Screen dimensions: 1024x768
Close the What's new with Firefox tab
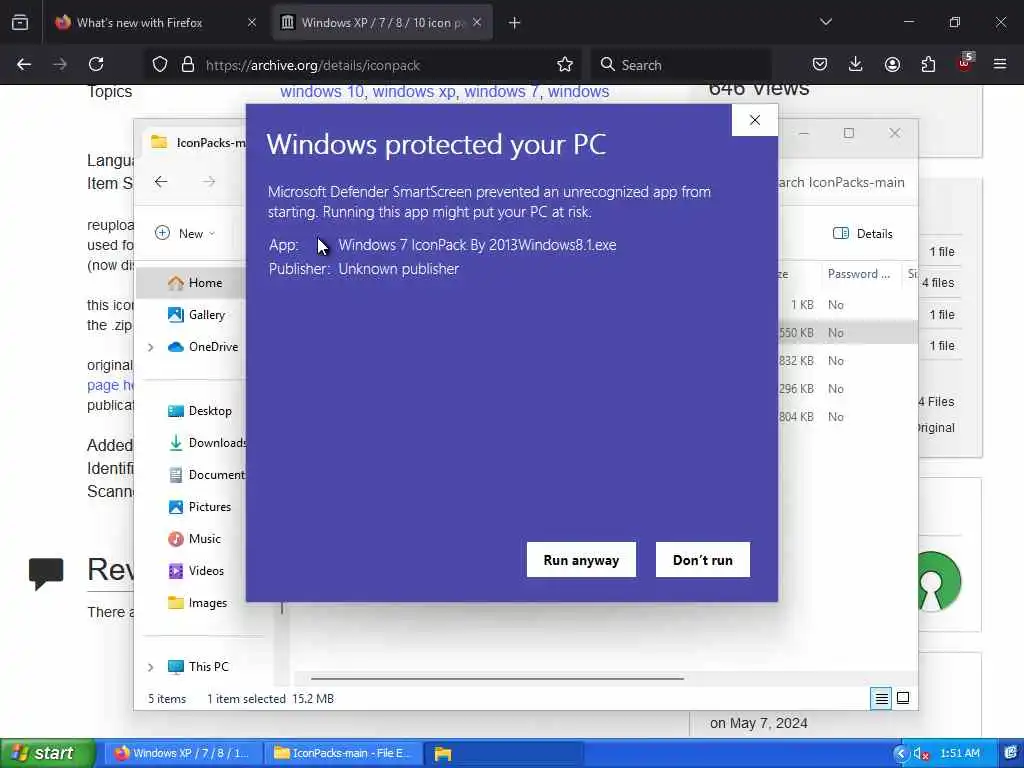(x=252, y=23)
